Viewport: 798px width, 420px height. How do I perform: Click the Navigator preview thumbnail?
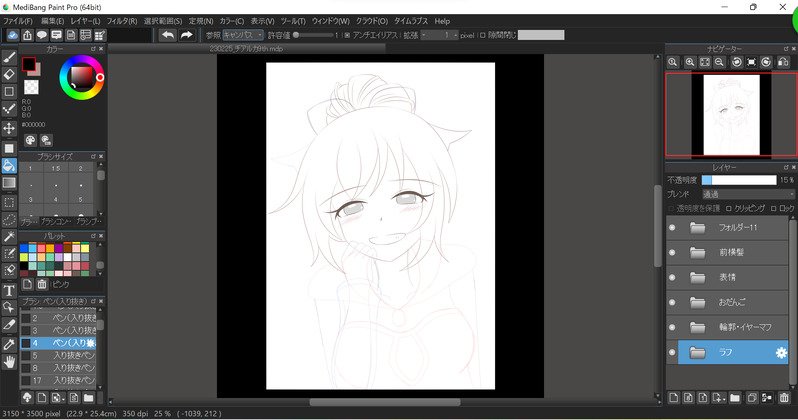pyautogui.click(x=731, y=115)
